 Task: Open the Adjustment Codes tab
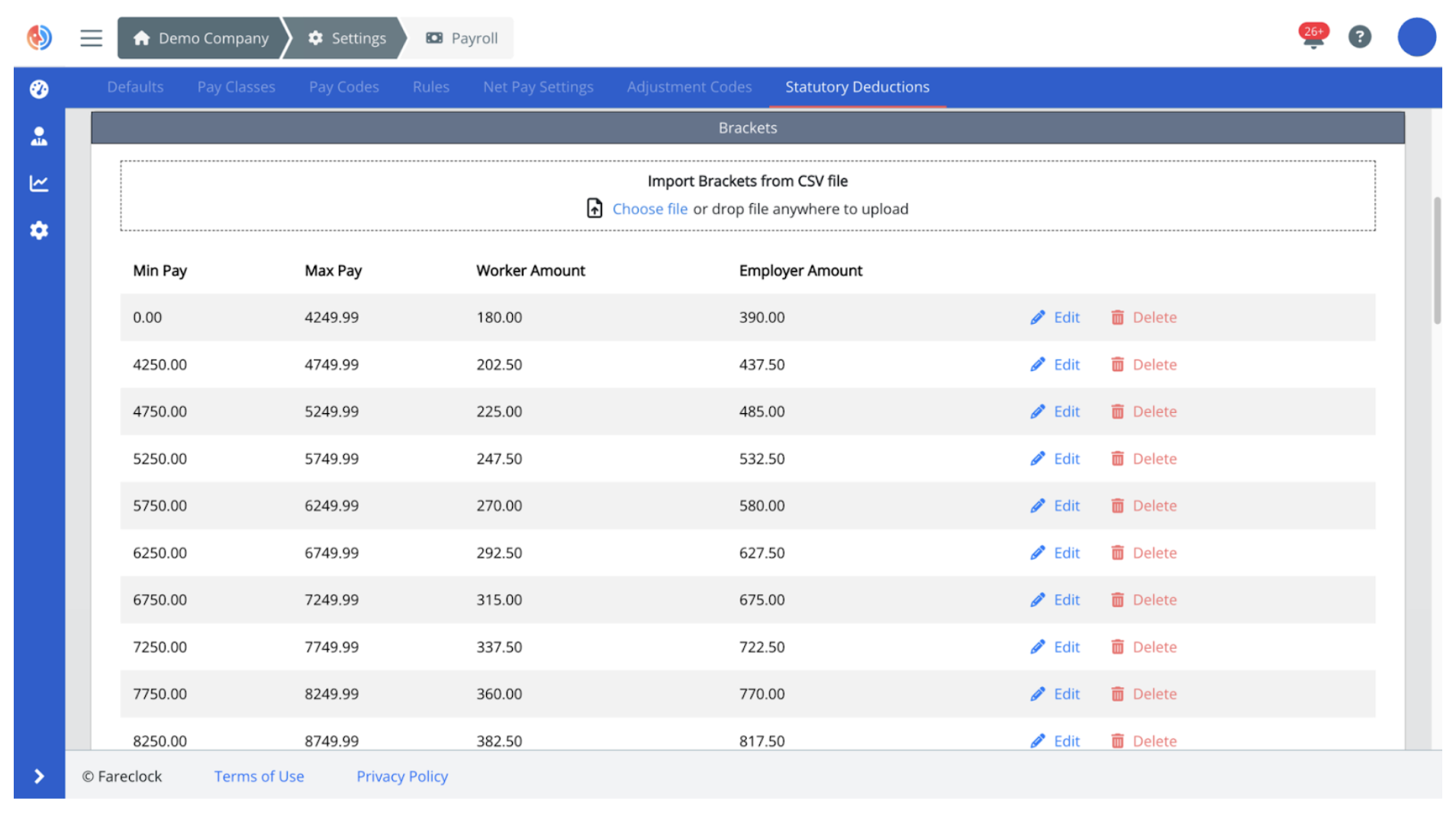tap(689, 87)
